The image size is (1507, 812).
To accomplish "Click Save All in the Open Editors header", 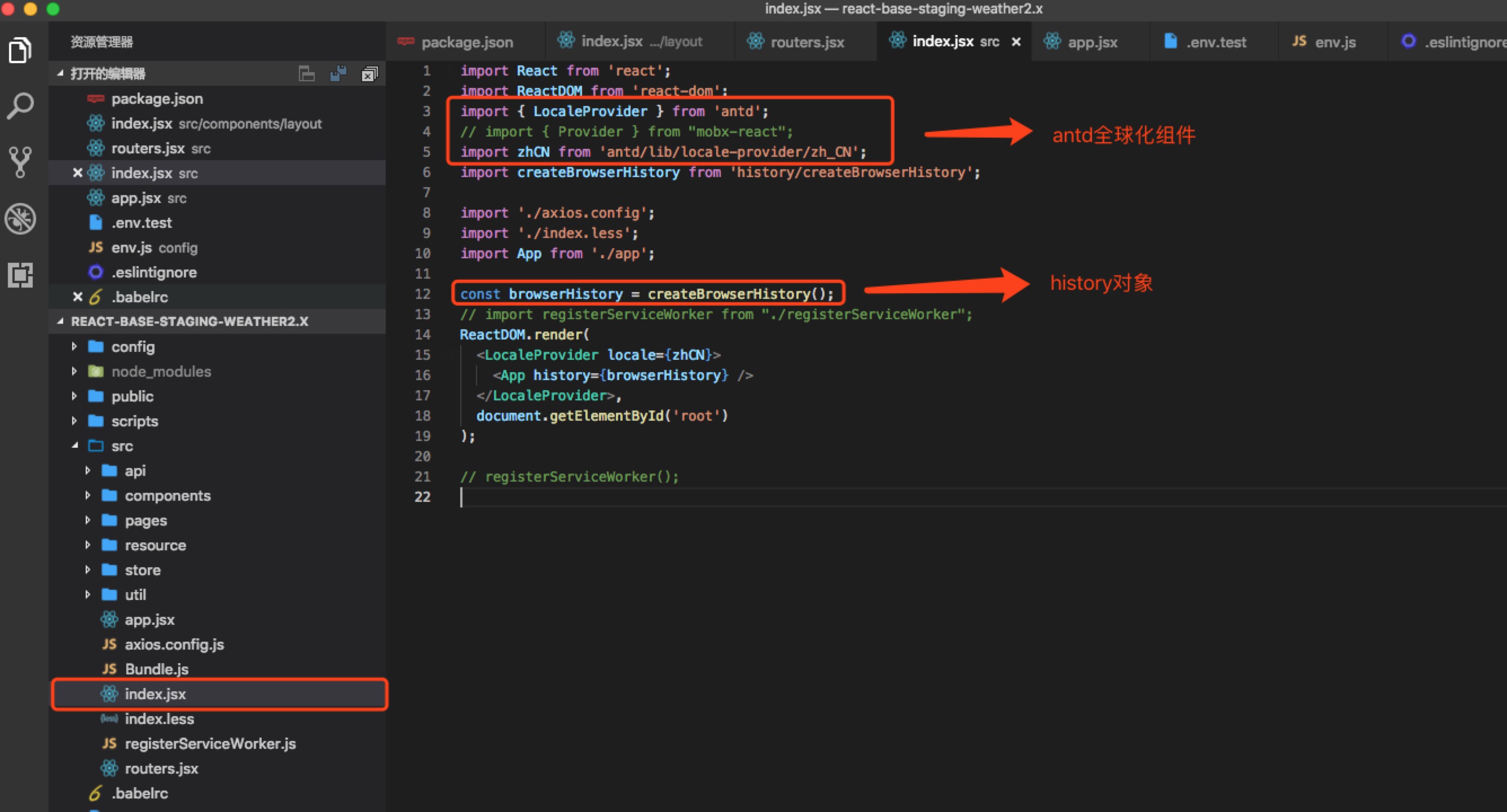I will 338,73.
